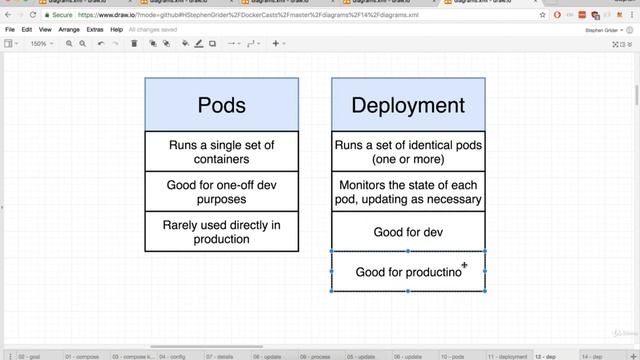Select the Pods header cell
The image size is (640, 360).
point(222,104)
